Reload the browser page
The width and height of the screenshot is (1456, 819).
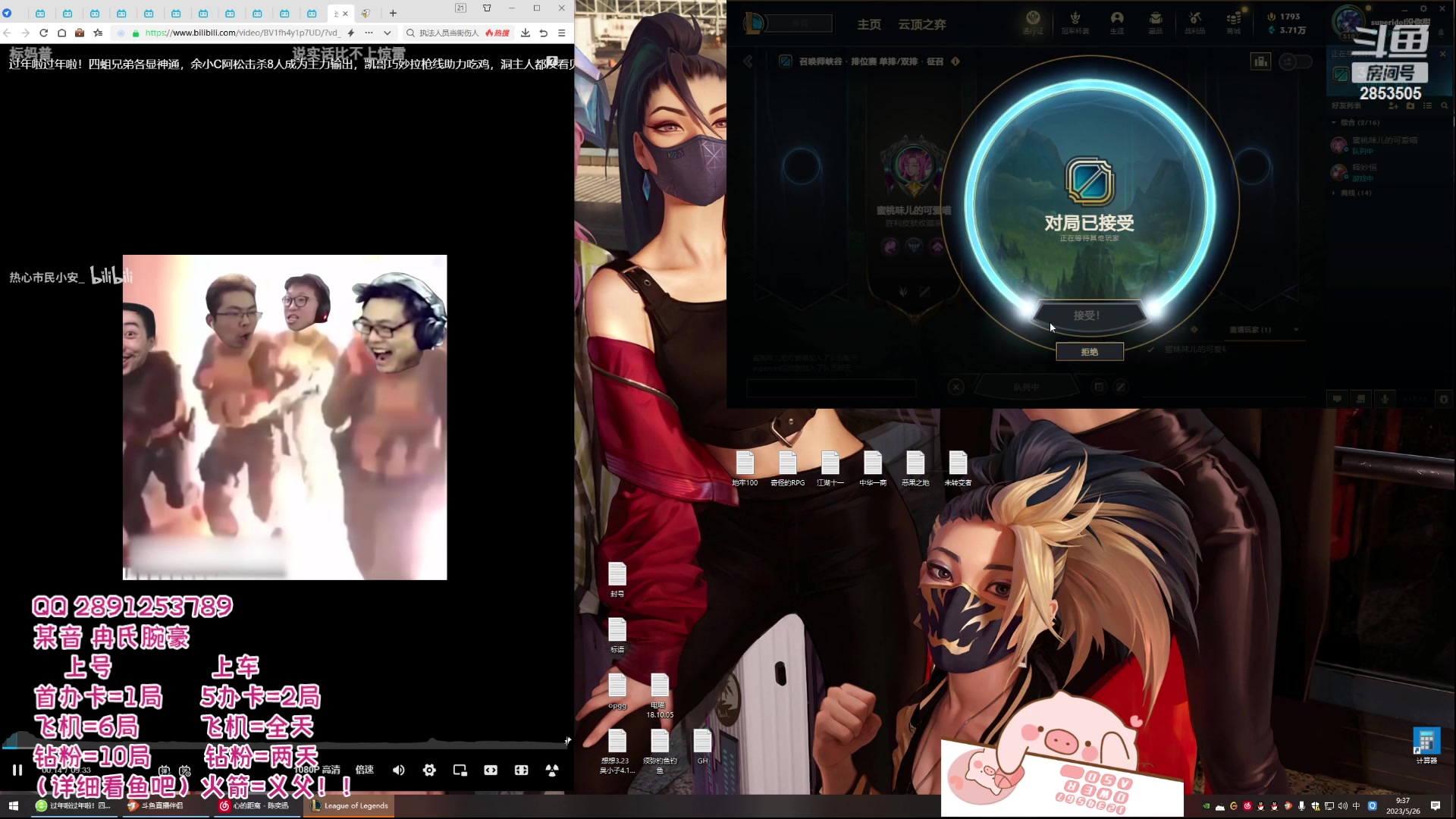43,33
